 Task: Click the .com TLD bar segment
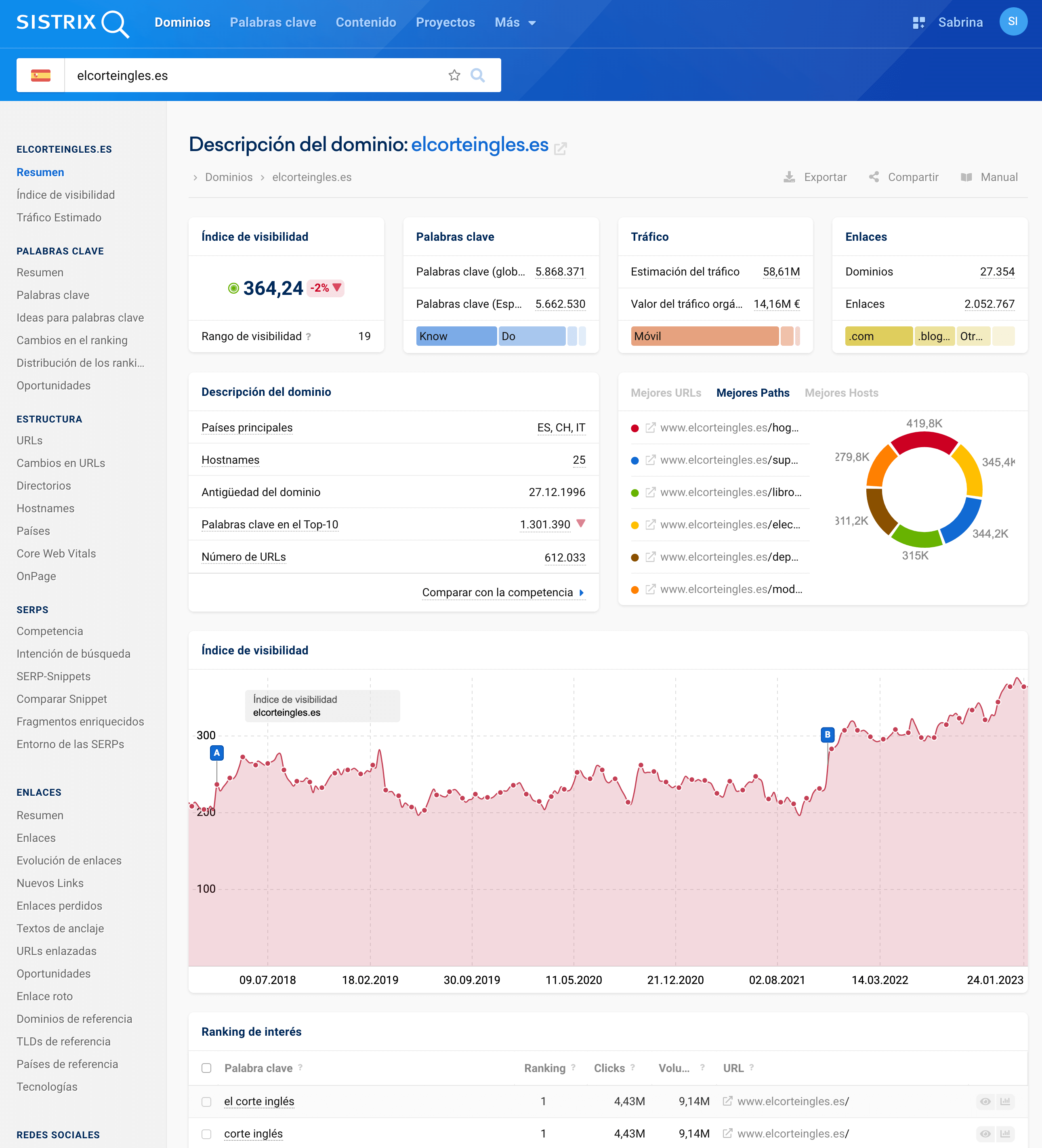[x=878, y=336]
